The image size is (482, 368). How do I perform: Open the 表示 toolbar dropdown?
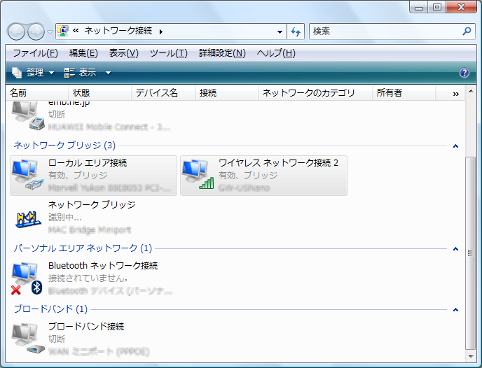point(87,72)
